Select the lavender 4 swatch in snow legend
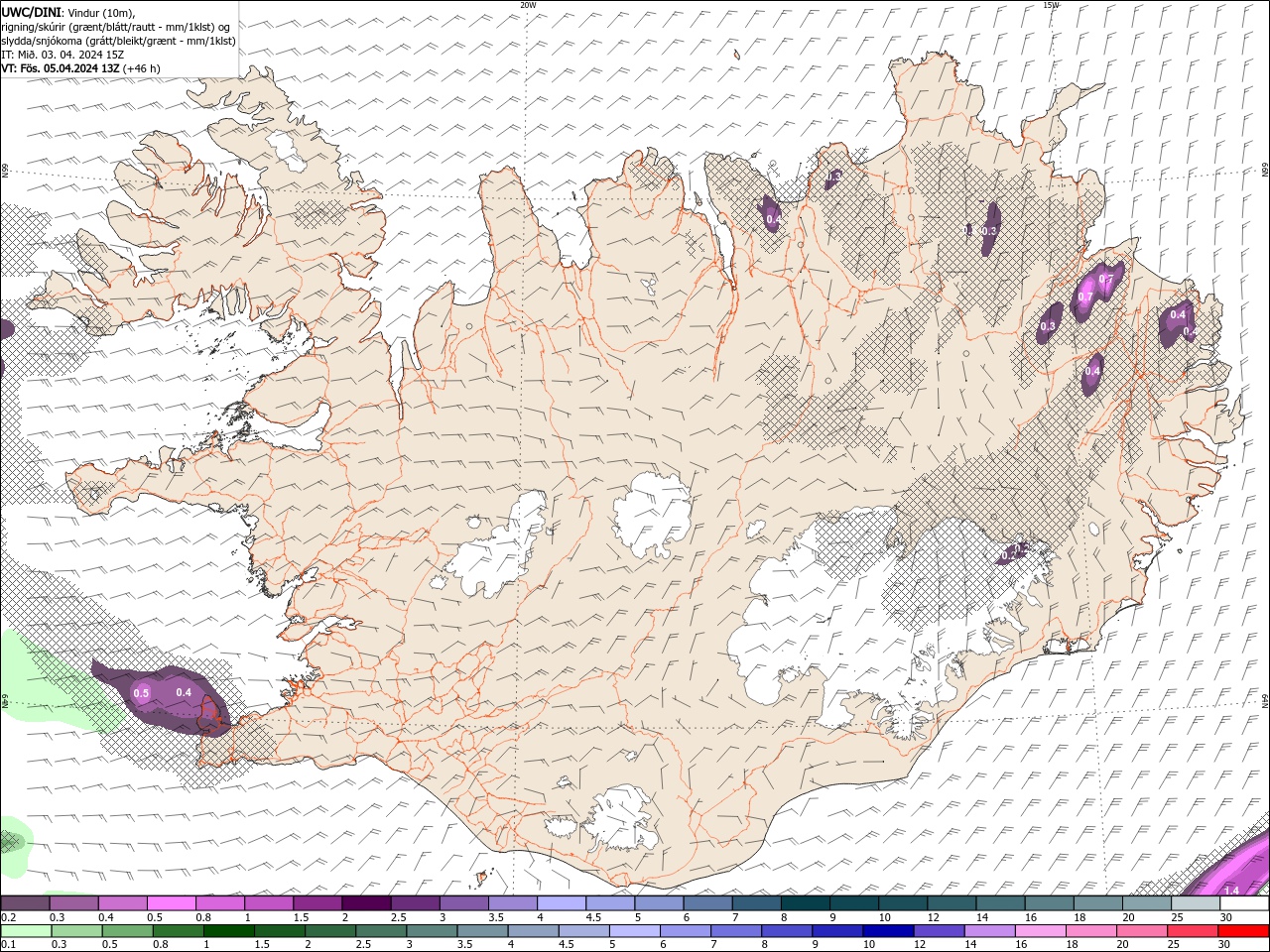1270x952 pixels. [x=561, y=903]
